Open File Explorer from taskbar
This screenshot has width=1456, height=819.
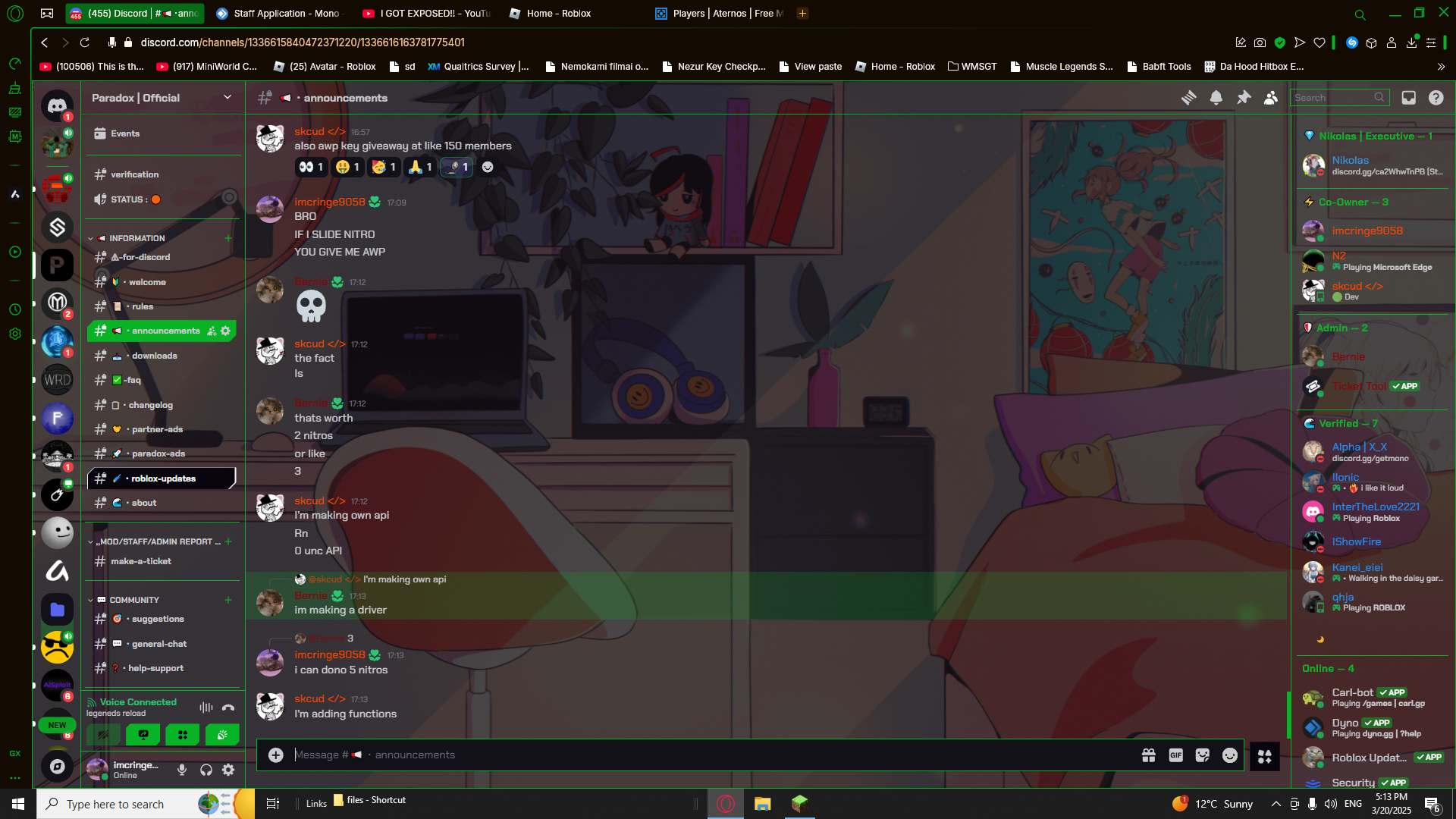[762, 804]
